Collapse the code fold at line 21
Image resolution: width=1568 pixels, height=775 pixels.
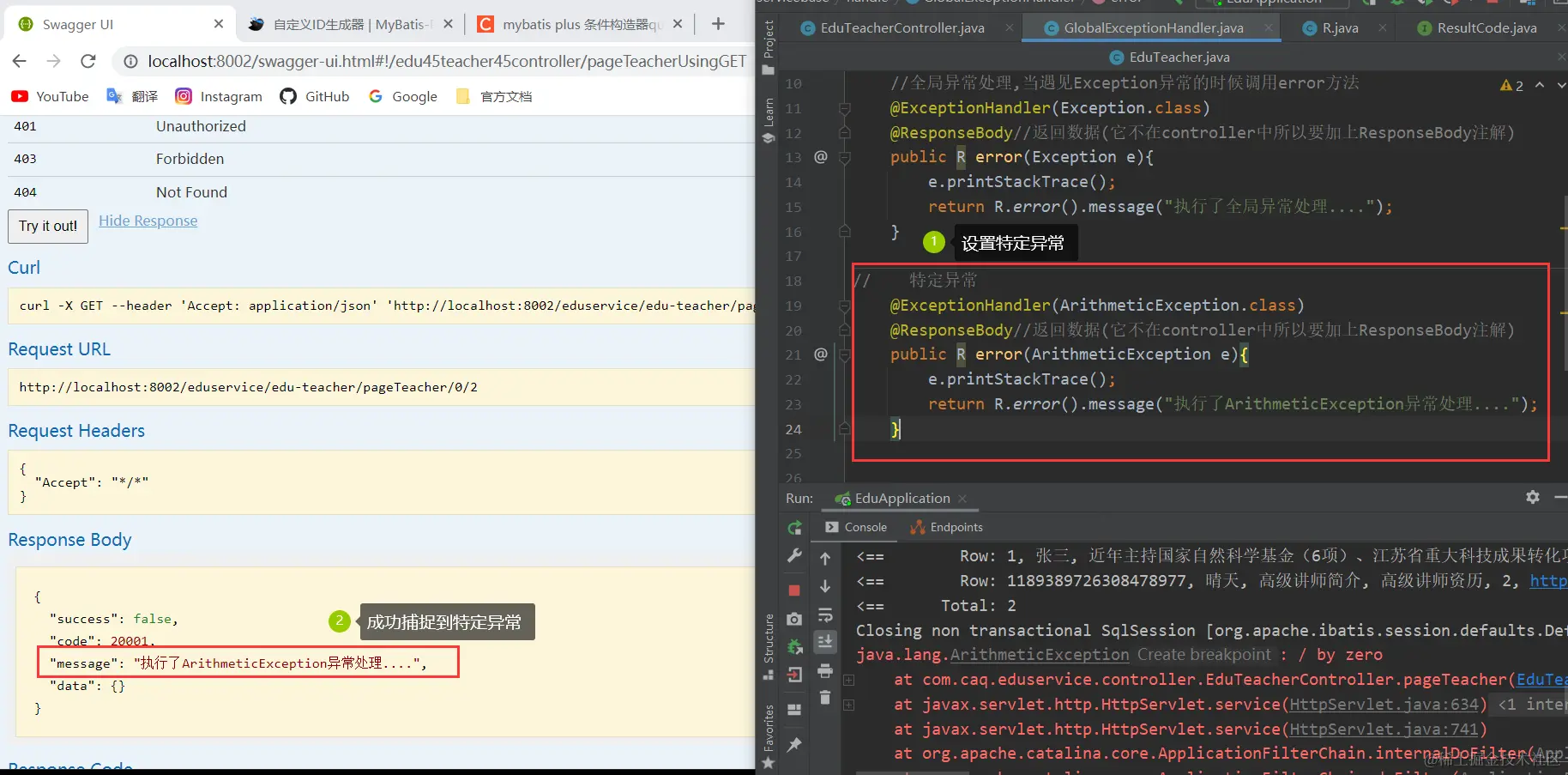845,354
